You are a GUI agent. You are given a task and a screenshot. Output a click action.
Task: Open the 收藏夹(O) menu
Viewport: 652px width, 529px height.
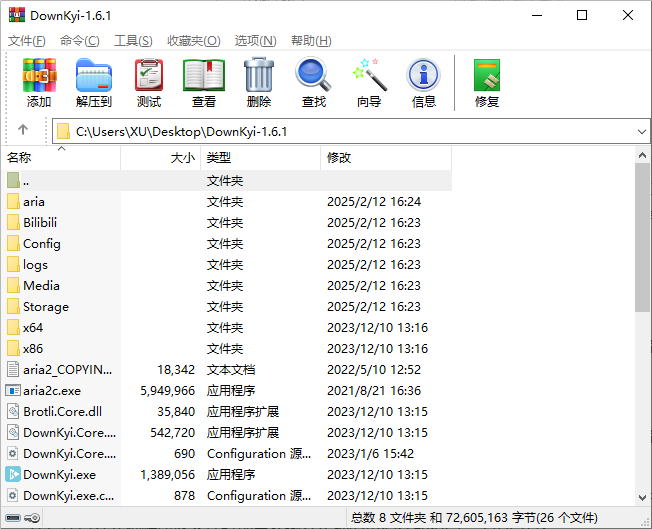click(x=193, y=41)
